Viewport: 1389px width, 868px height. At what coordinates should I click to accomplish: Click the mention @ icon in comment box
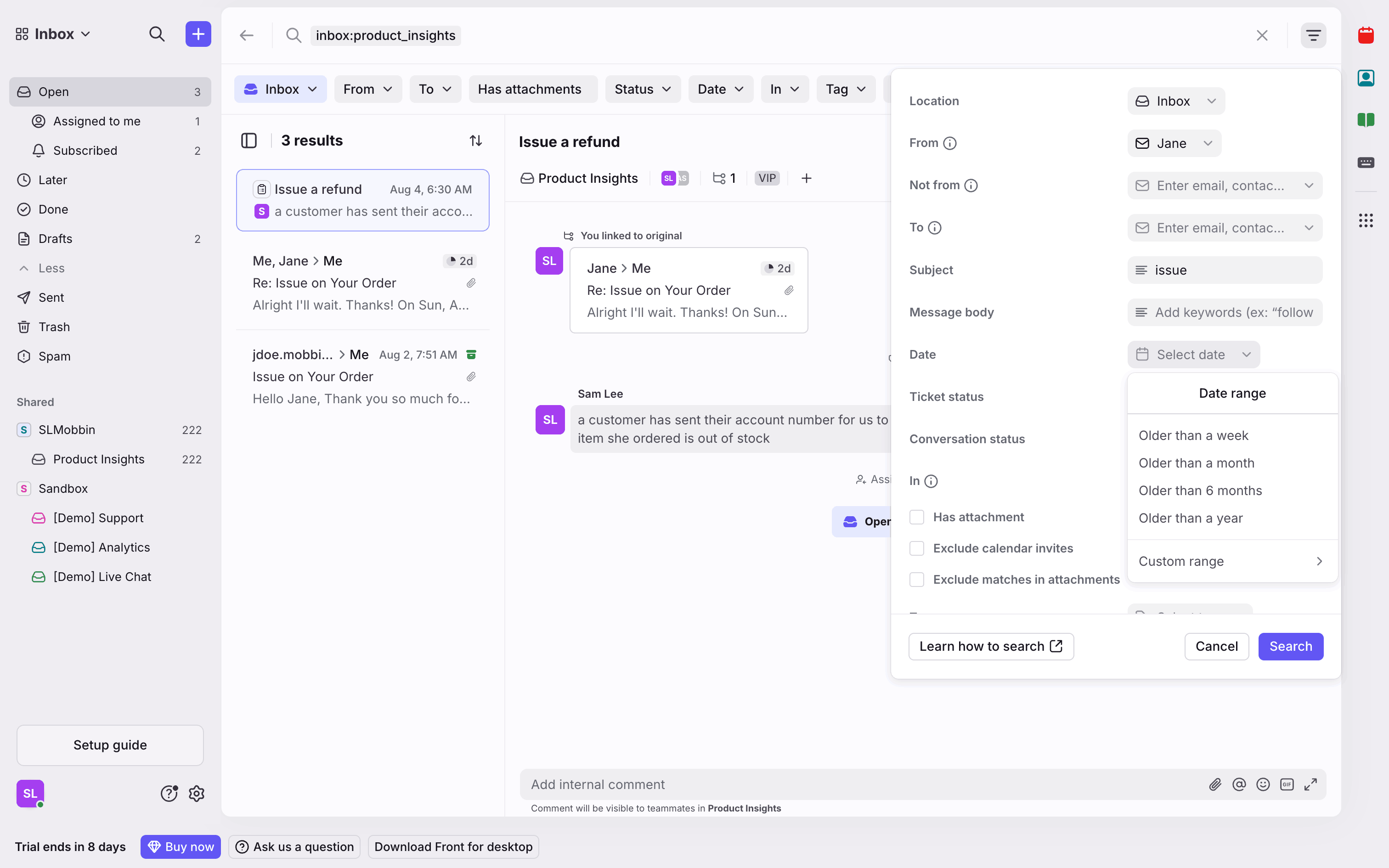point(1239,784)
